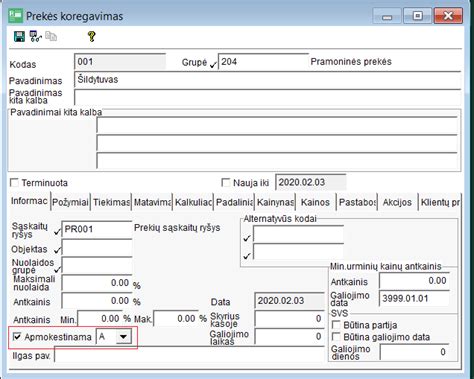Open lookup checkmark beside Sąskaitų ryšys
Screen dimensions: 474x379
(x=57, y=231)
